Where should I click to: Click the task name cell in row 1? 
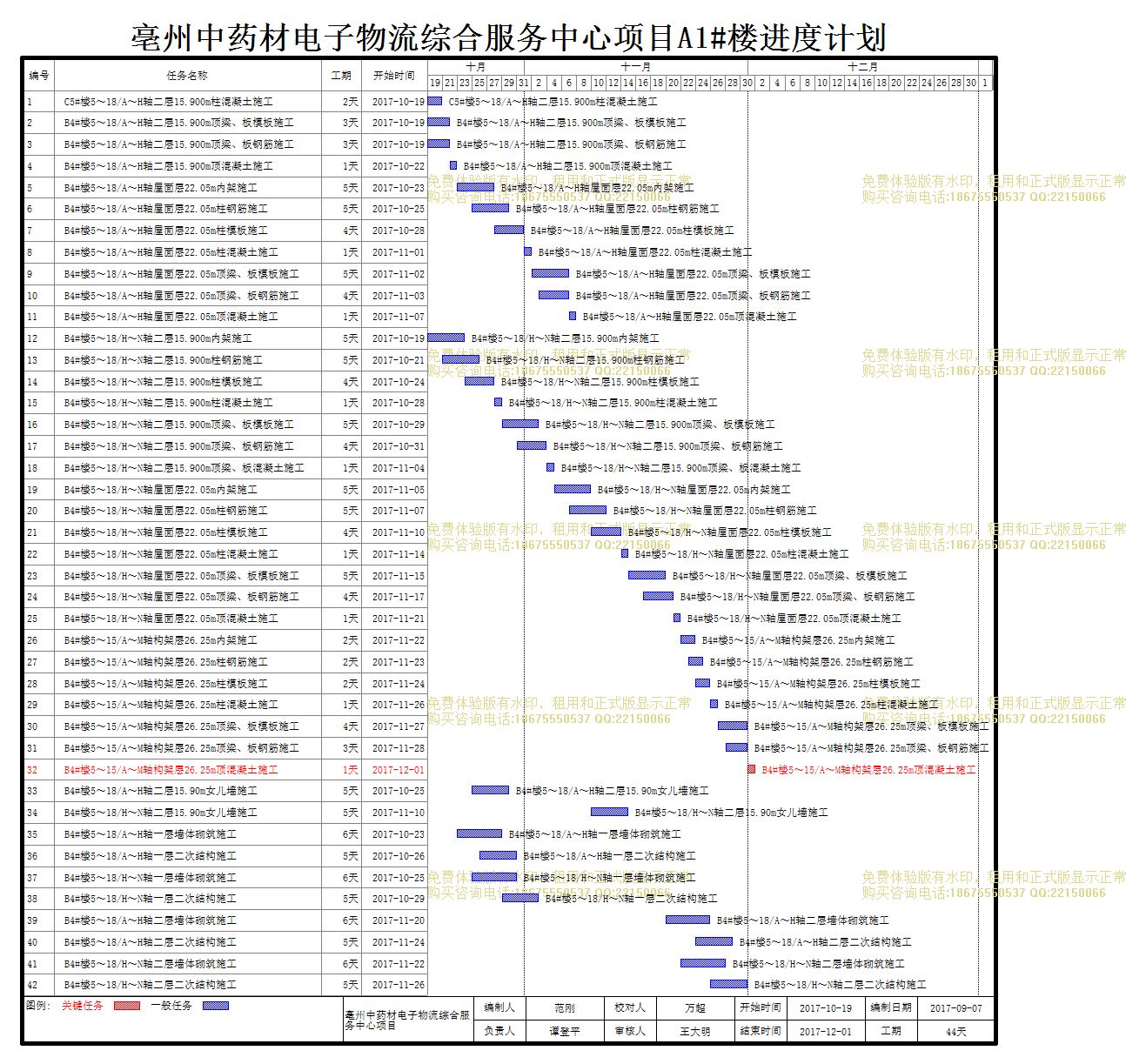[188, 102]
